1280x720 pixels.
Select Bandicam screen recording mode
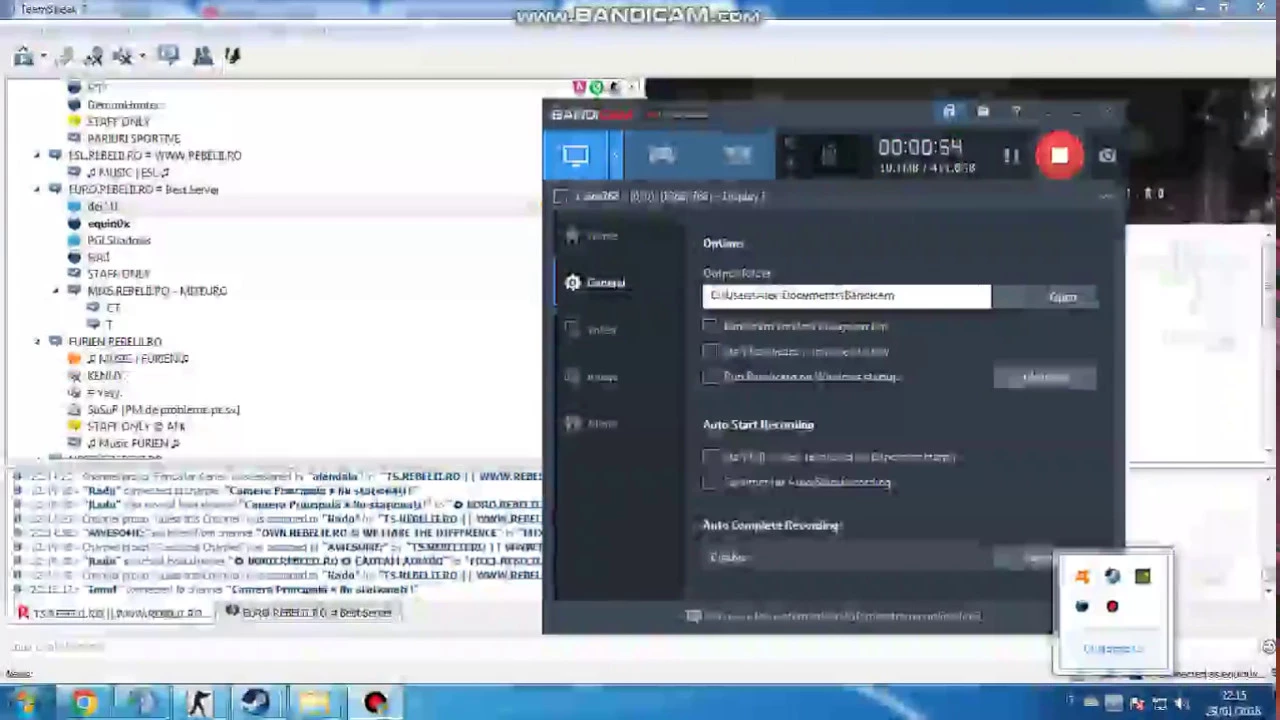point(575,155)
